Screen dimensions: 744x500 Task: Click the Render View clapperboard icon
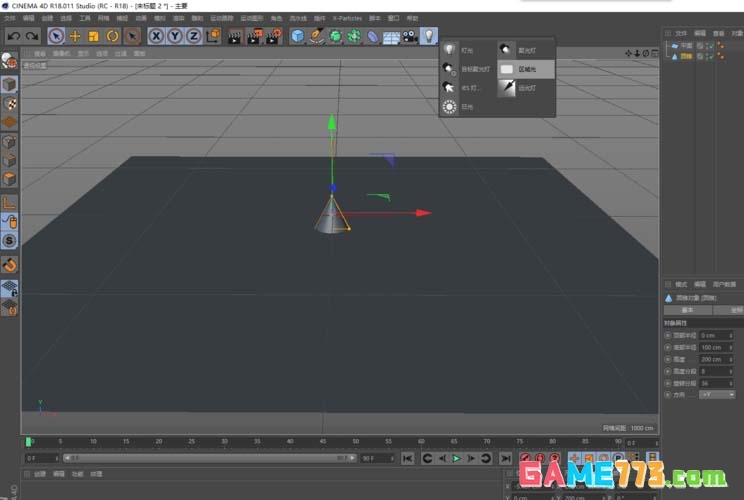234,37
